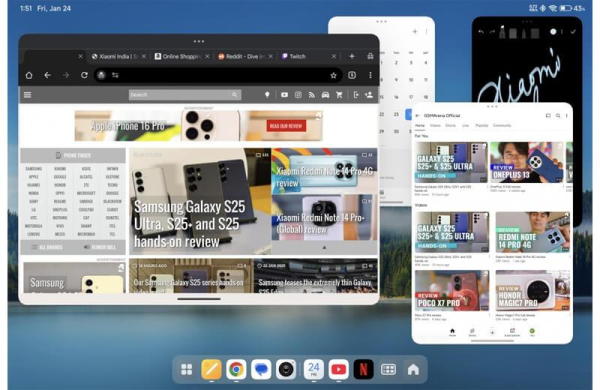Click the GSMArena search field
Screen dimensions: 600x390
[185, 95]
